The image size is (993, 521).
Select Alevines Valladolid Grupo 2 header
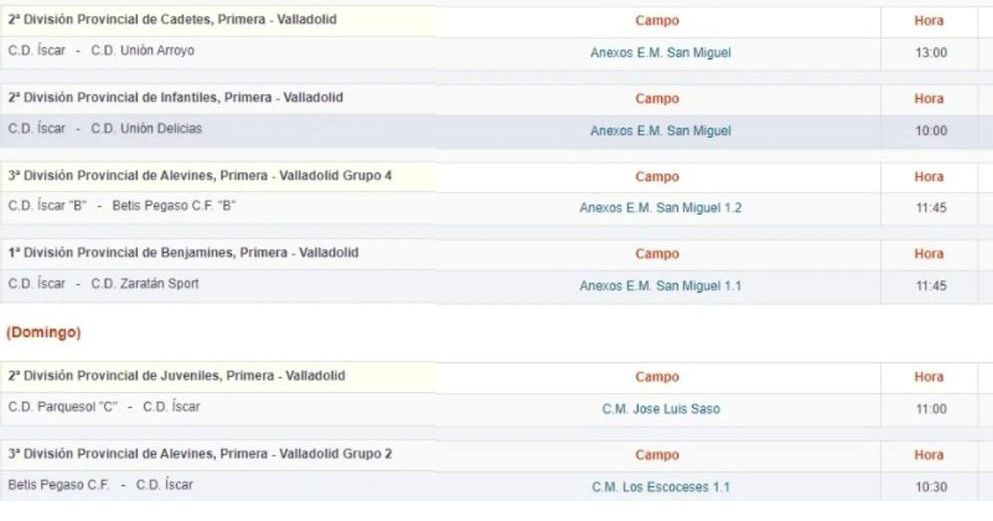pyautogui.click(x=200, y=454)
